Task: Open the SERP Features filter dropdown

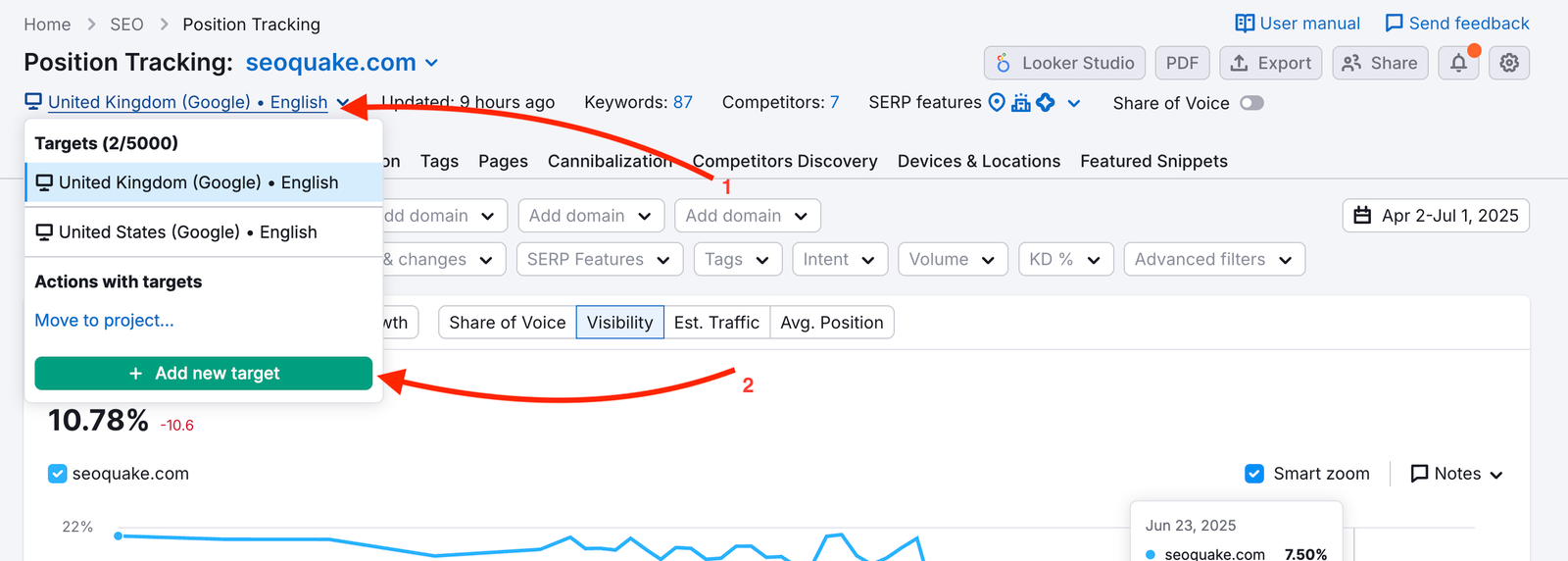Action: (x=599, y=260)
